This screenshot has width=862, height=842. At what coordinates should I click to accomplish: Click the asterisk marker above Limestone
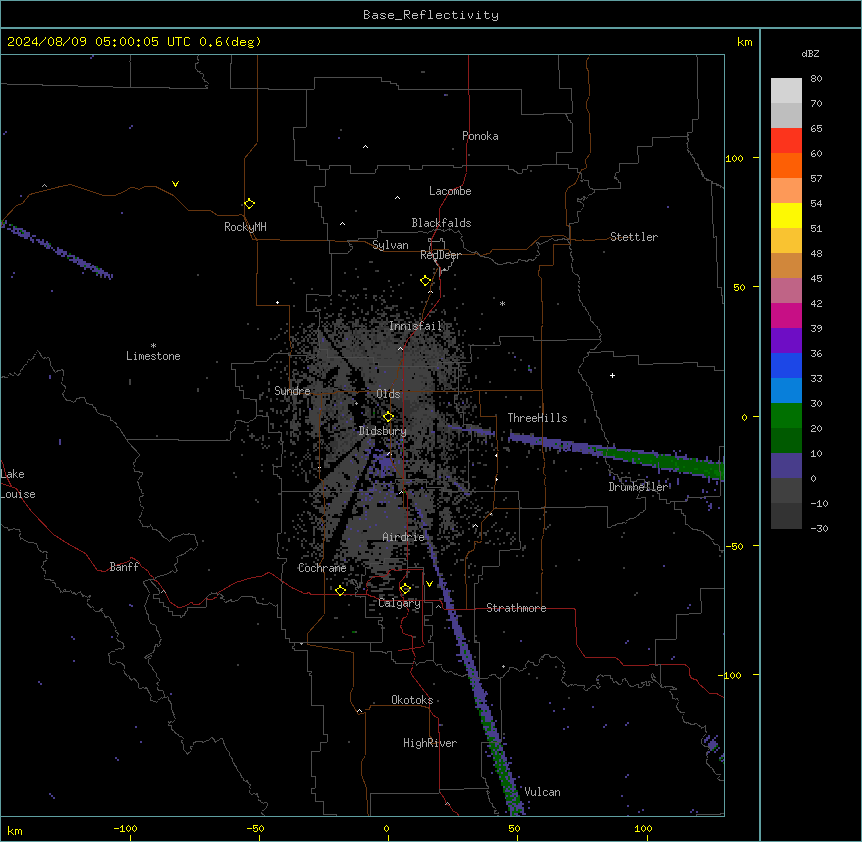point(153,345)
